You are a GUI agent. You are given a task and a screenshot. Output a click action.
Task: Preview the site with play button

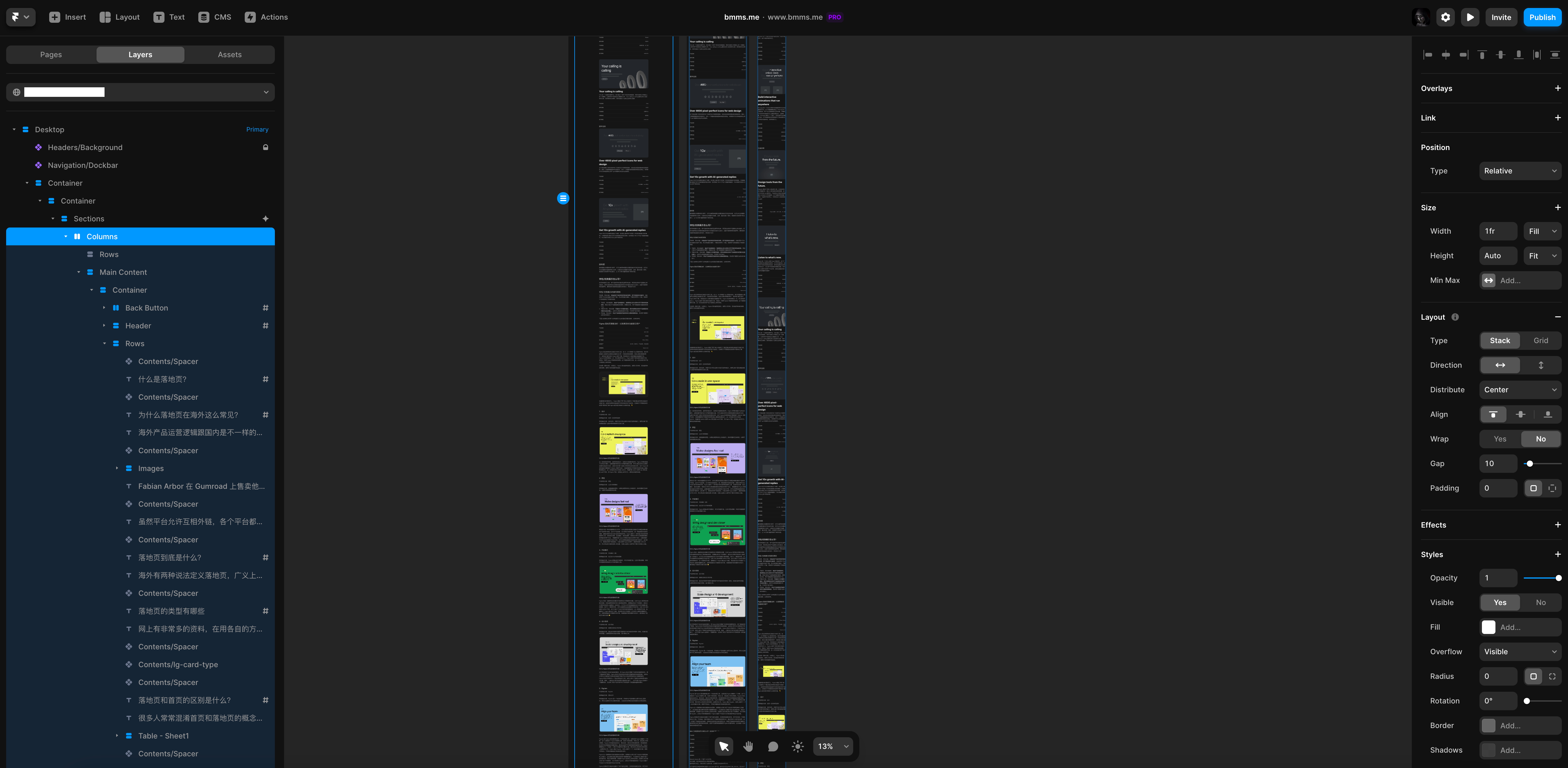[1470, 17]
